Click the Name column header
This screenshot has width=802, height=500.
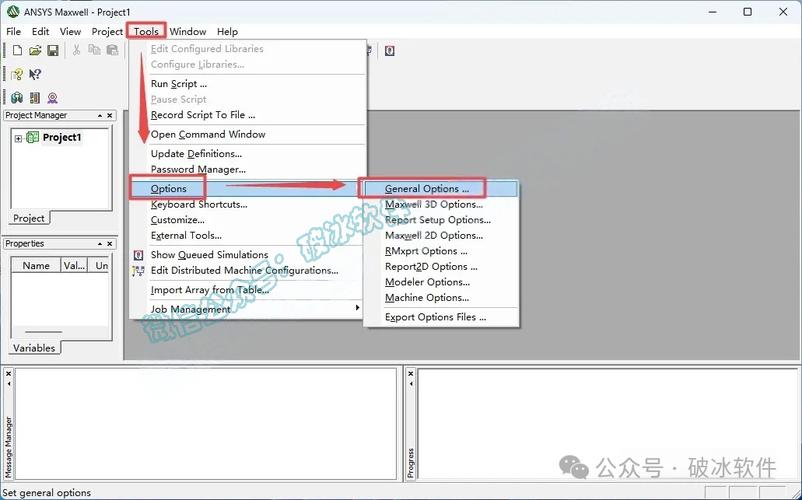[x=36, y=266]
